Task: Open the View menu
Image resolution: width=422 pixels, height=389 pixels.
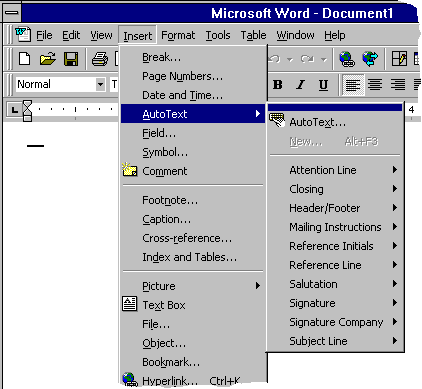Action: [x=101, y=35]
